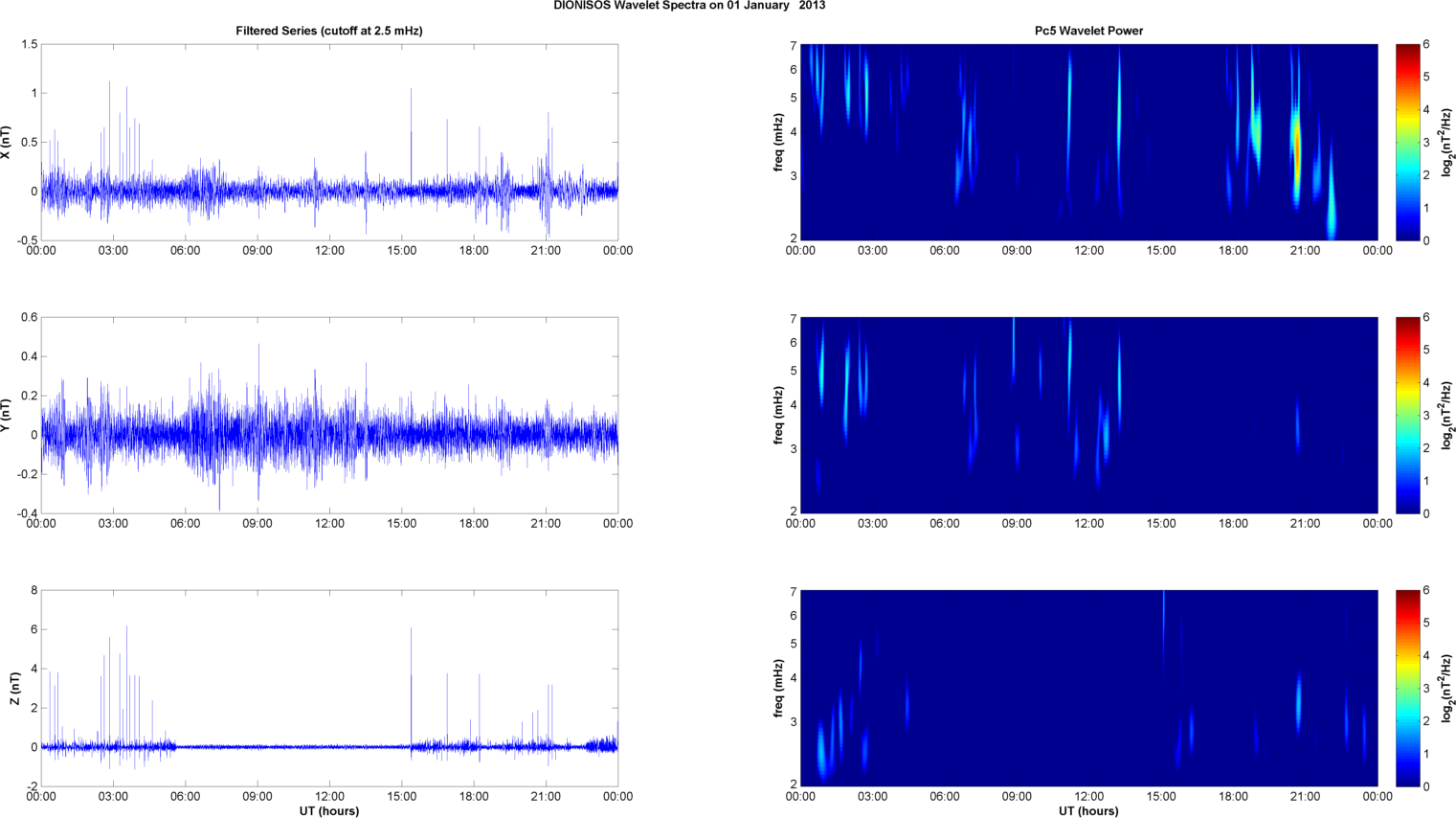Click the '6' tick on the top colorbar
The image size is (1456, 818).
pos(1426,45)
